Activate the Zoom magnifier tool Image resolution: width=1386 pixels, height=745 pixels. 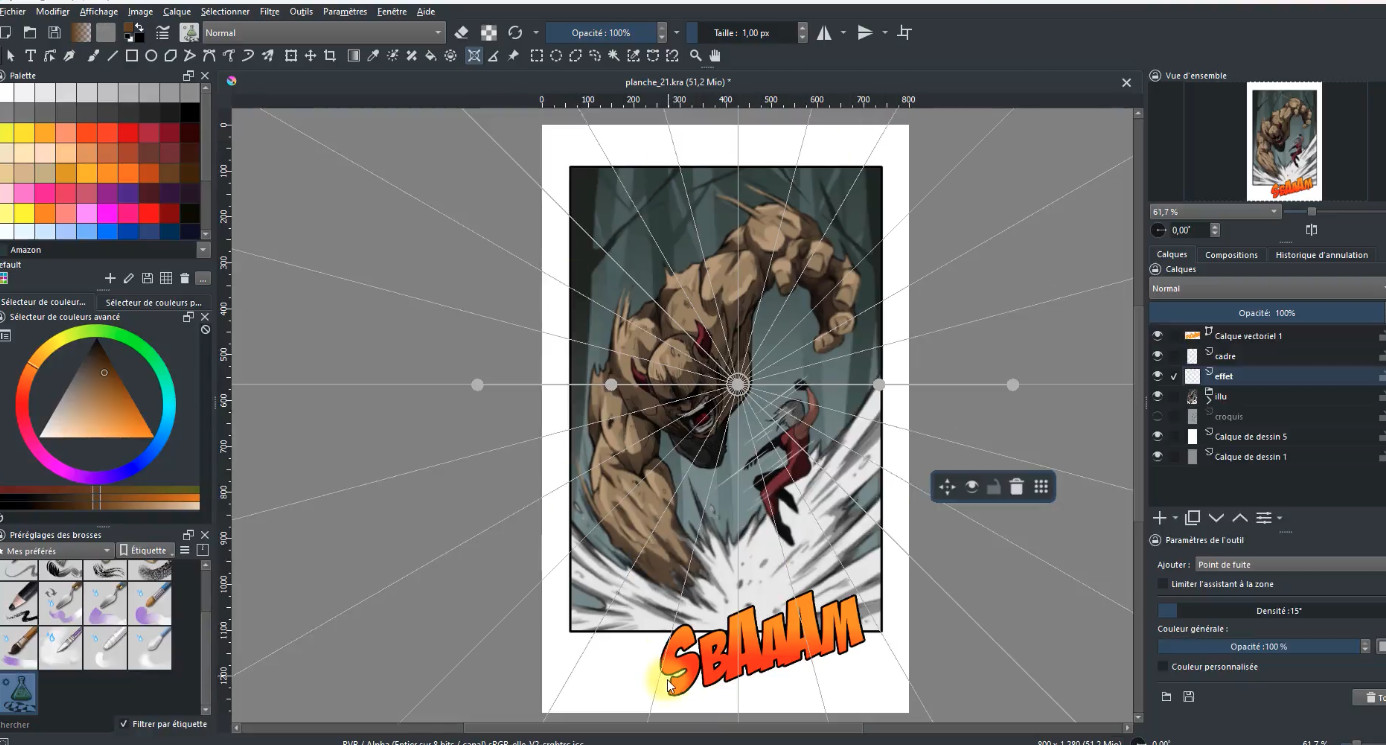tap(696, 56)
